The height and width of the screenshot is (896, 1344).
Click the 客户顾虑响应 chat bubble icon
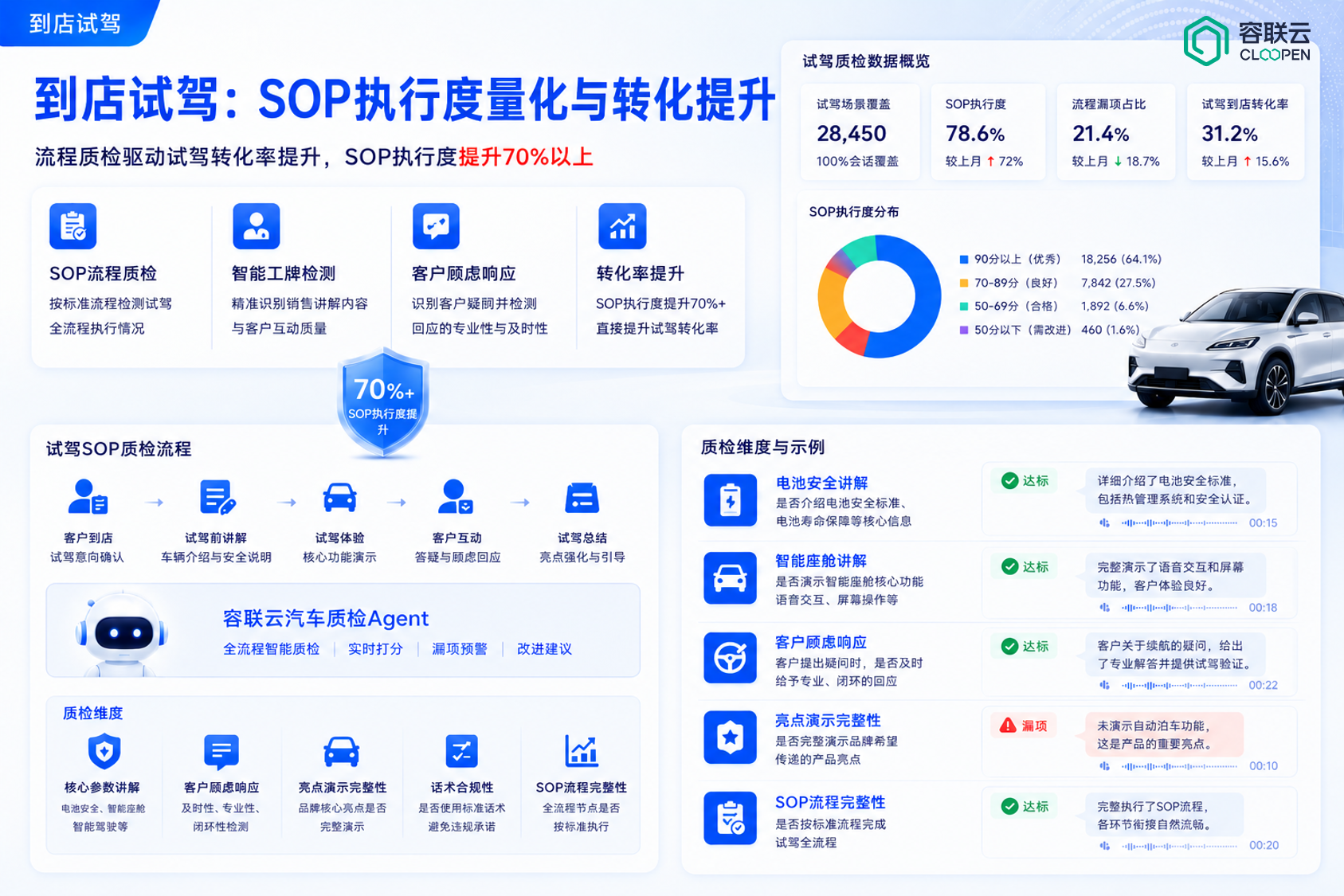point(436,226)
